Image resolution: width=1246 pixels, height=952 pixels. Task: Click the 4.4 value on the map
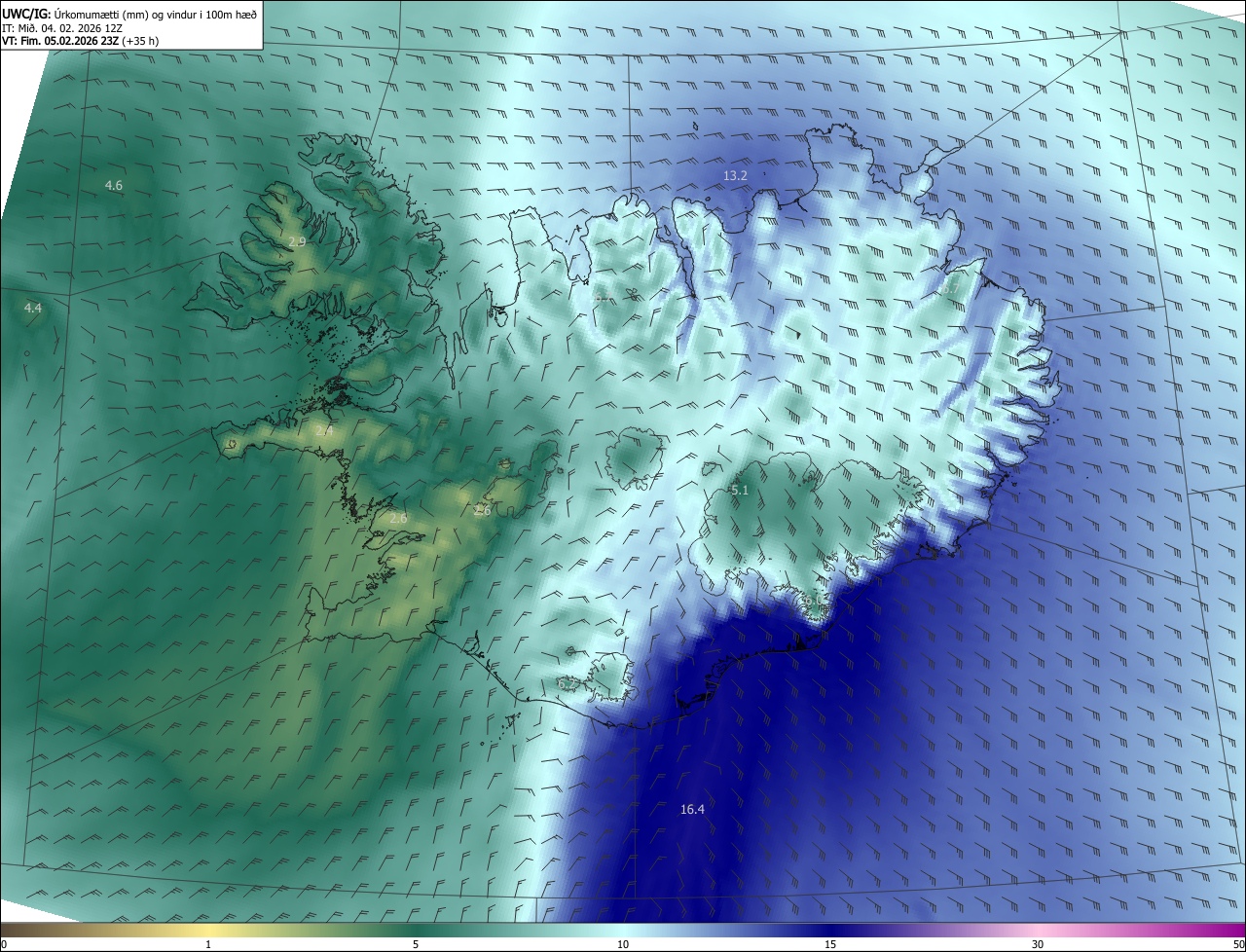(33, 308)
